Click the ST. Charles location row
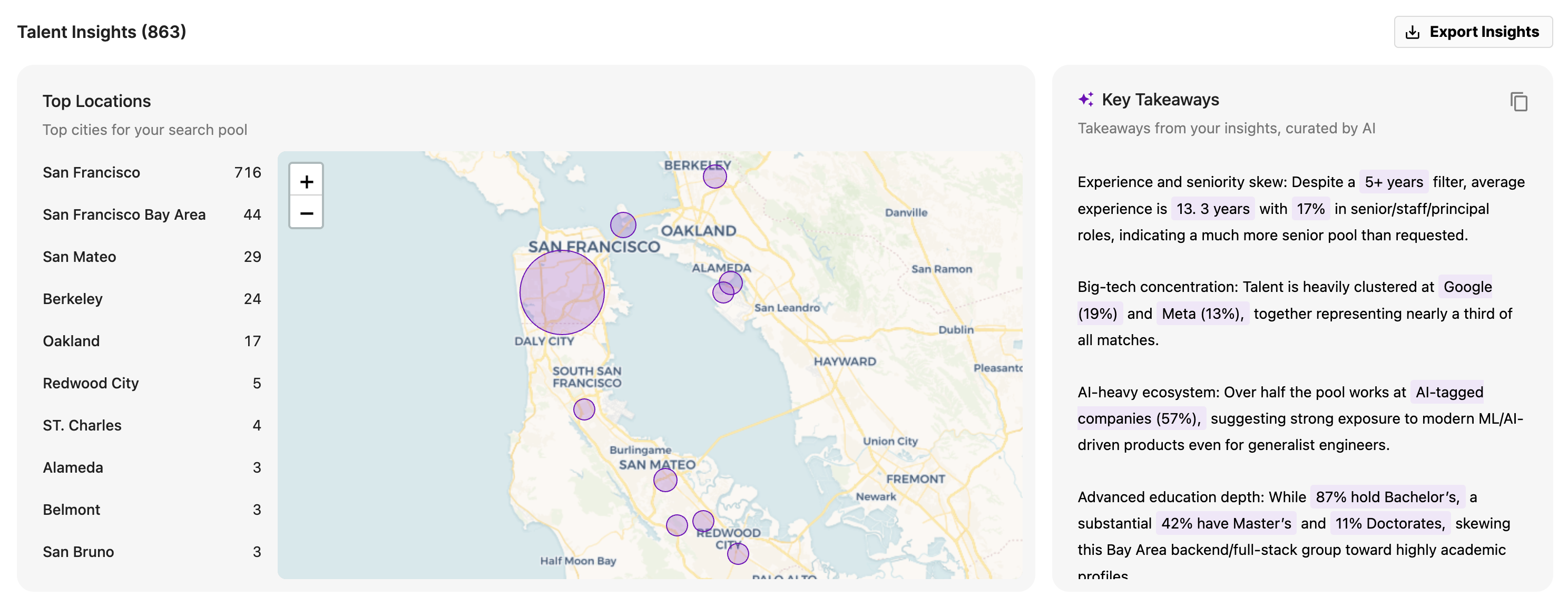 (152, 425)
